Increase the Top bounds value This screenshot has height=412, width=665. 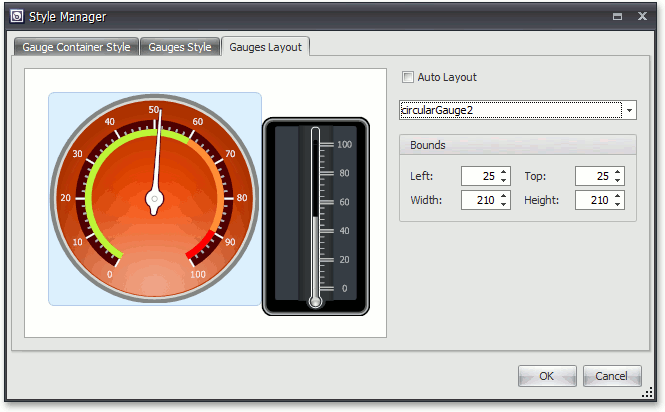pos(618,171)
